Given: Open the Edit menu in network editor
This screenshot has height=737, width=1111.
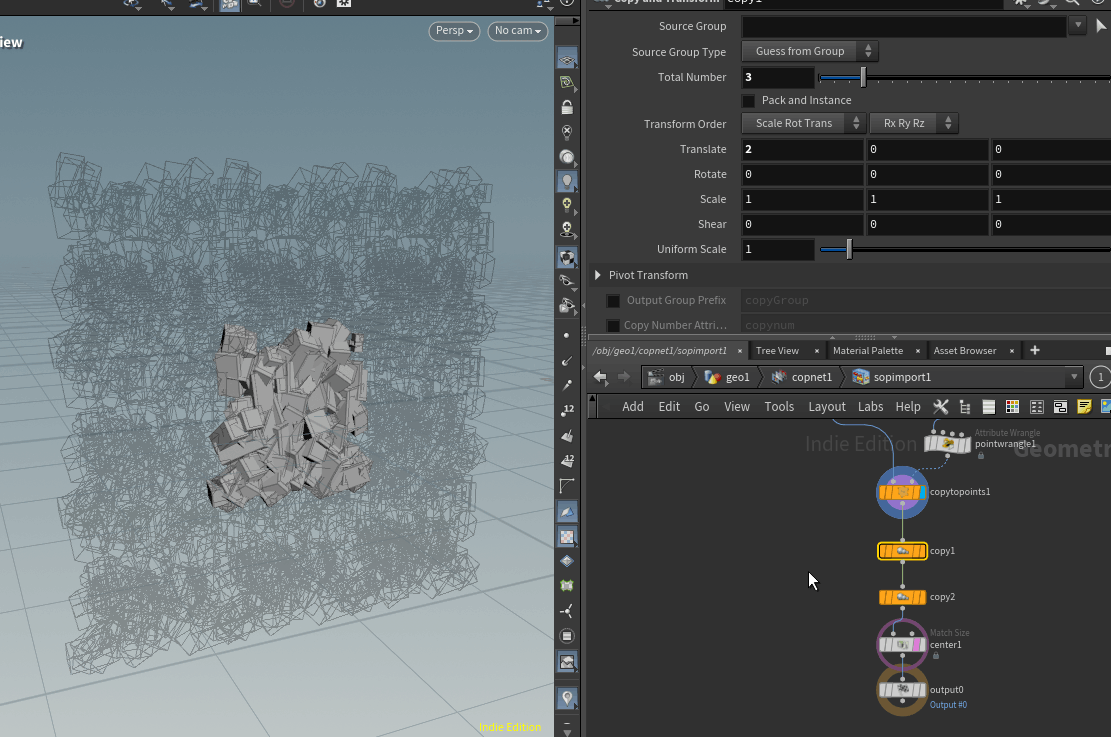Looking at the screenshot, I should coord(669,407).
